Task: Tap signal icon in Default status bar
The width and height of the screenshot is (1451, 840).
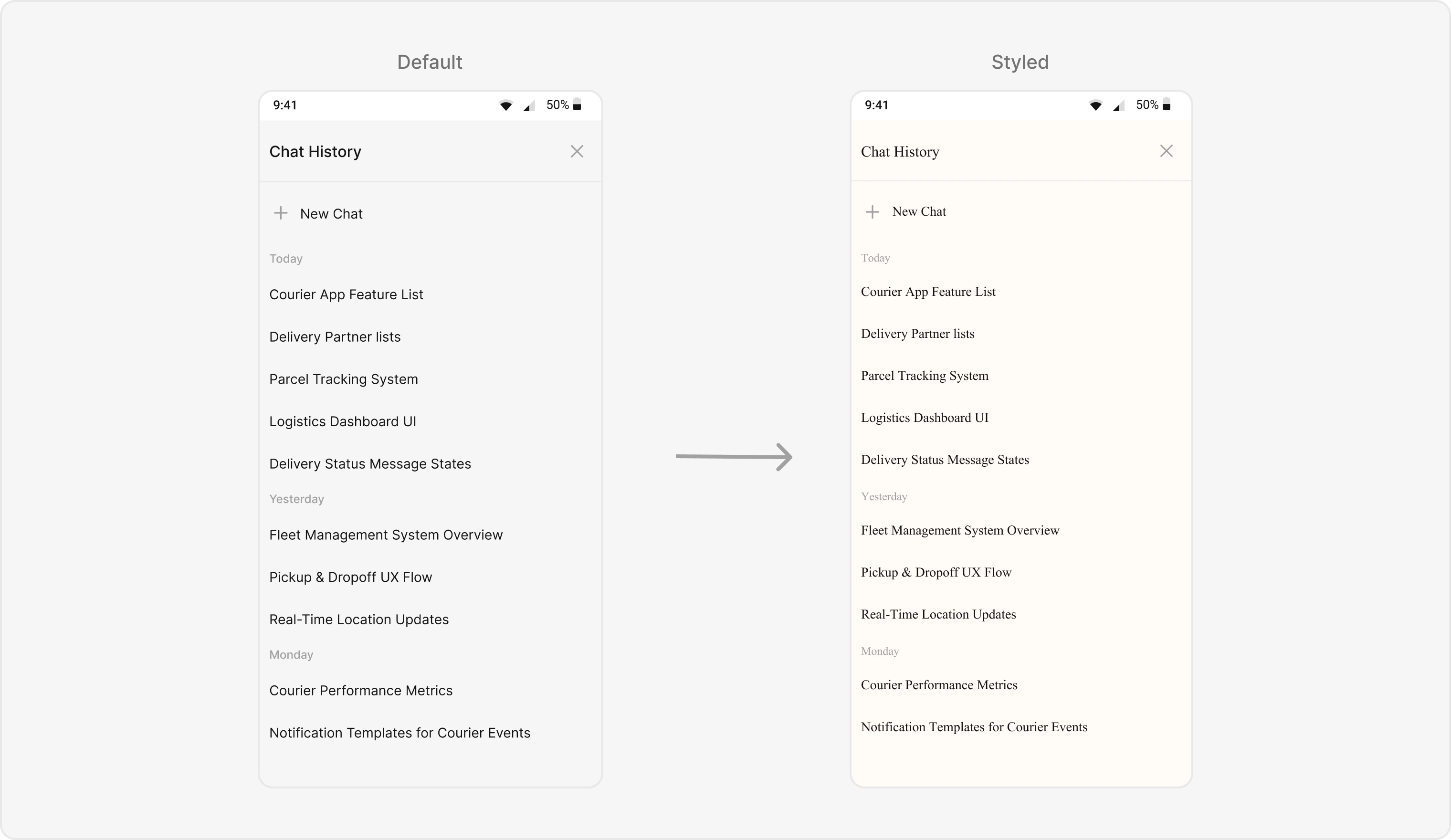Action: coord(528,106)
